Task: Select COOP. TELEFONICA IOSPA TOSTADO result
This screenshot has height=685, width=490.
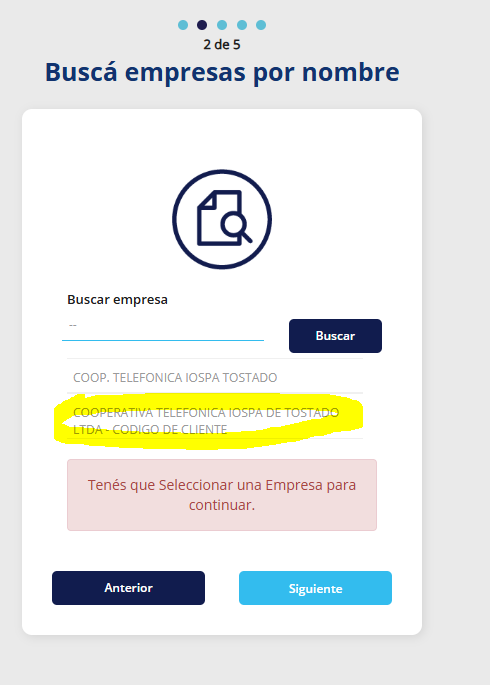Action: click(215, 377)
